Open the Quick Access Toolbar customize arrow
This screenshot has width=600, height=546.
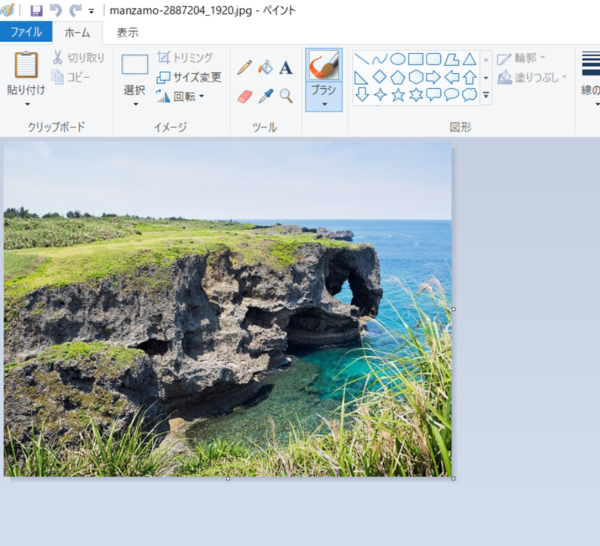[91, 11]
